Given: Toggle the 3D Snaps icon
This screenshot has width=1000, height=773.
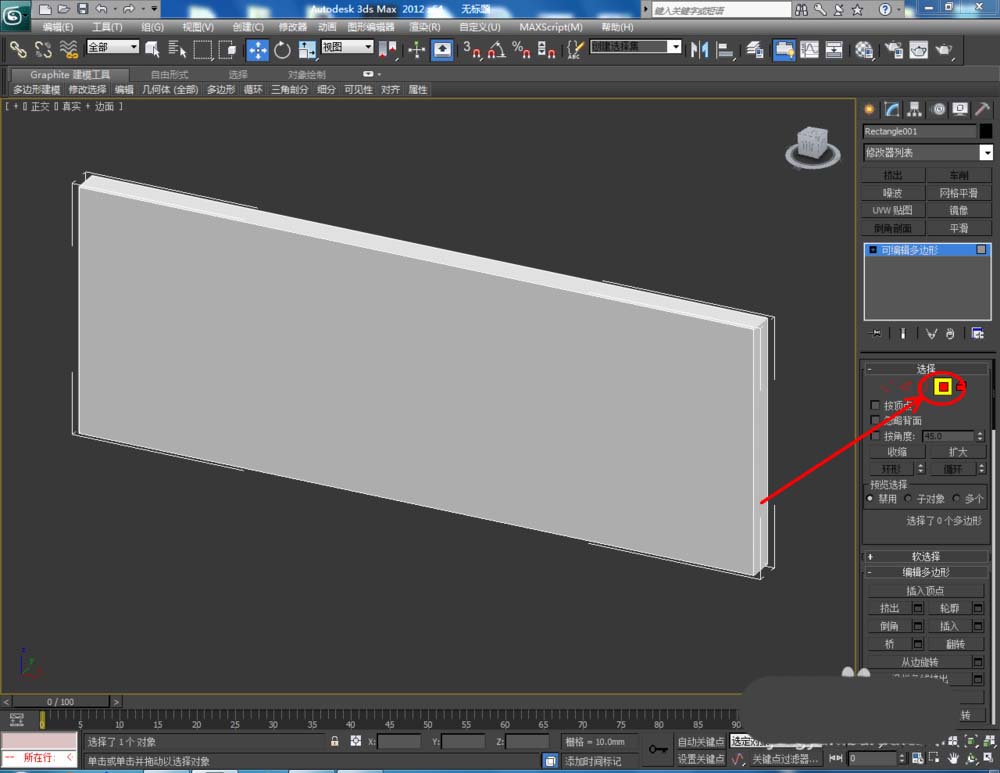Looking at the screenshot, I should (472, 49).
